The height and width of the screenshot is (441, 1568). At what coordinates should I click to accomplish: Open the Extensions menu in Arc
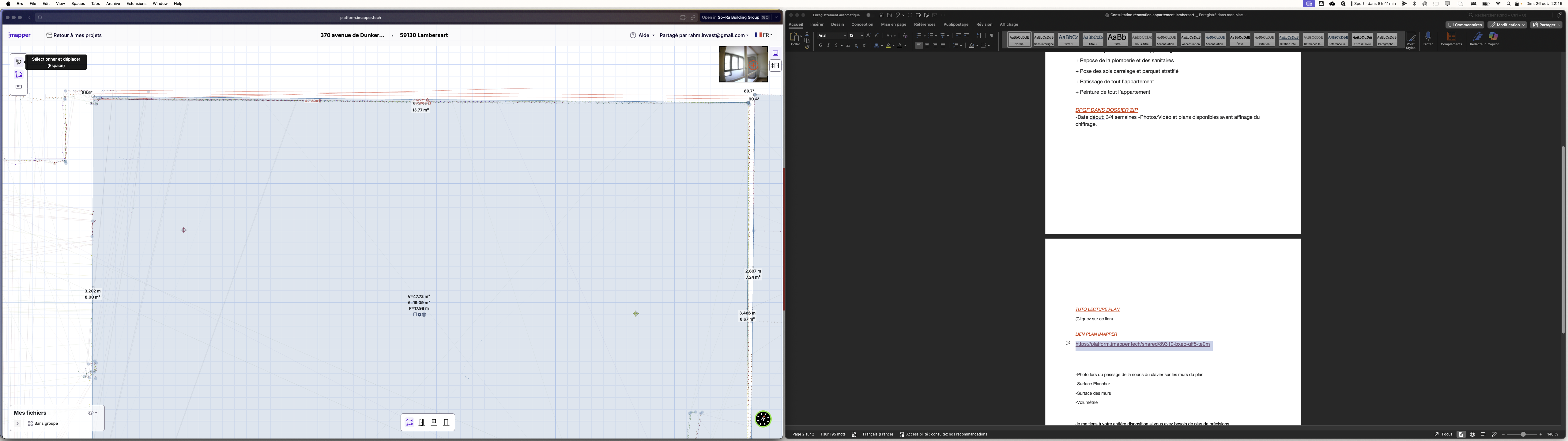click(x=136, y=4)
